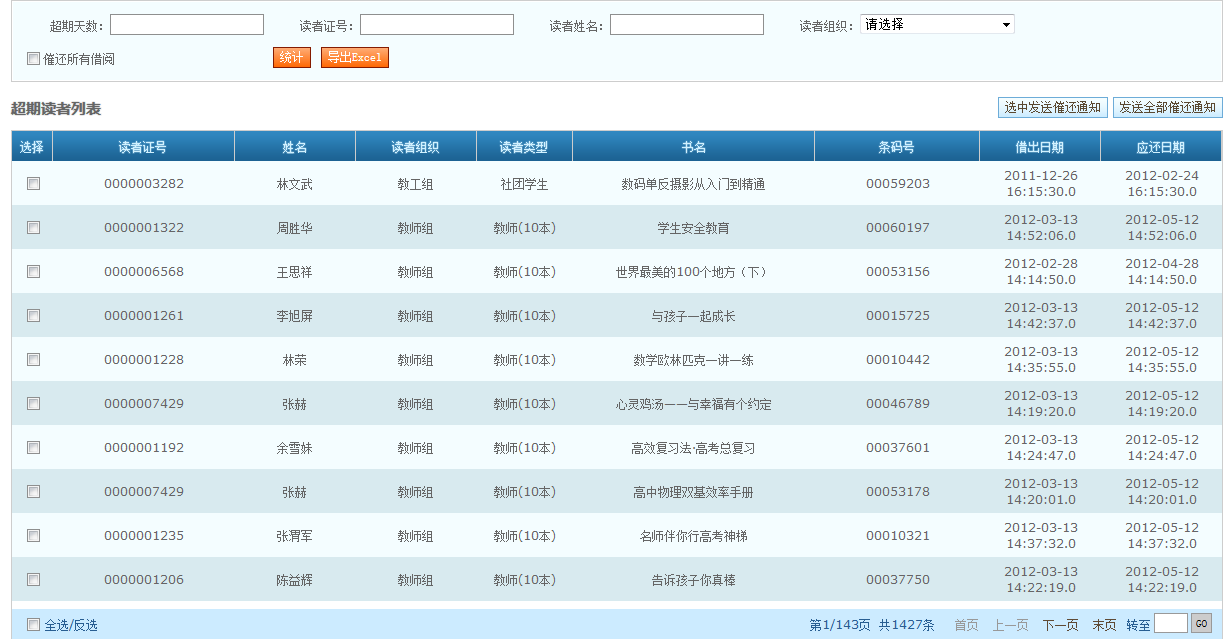Open the 读者组织 dropdown
Screen dimensions: 1230x639
[937, 25]
